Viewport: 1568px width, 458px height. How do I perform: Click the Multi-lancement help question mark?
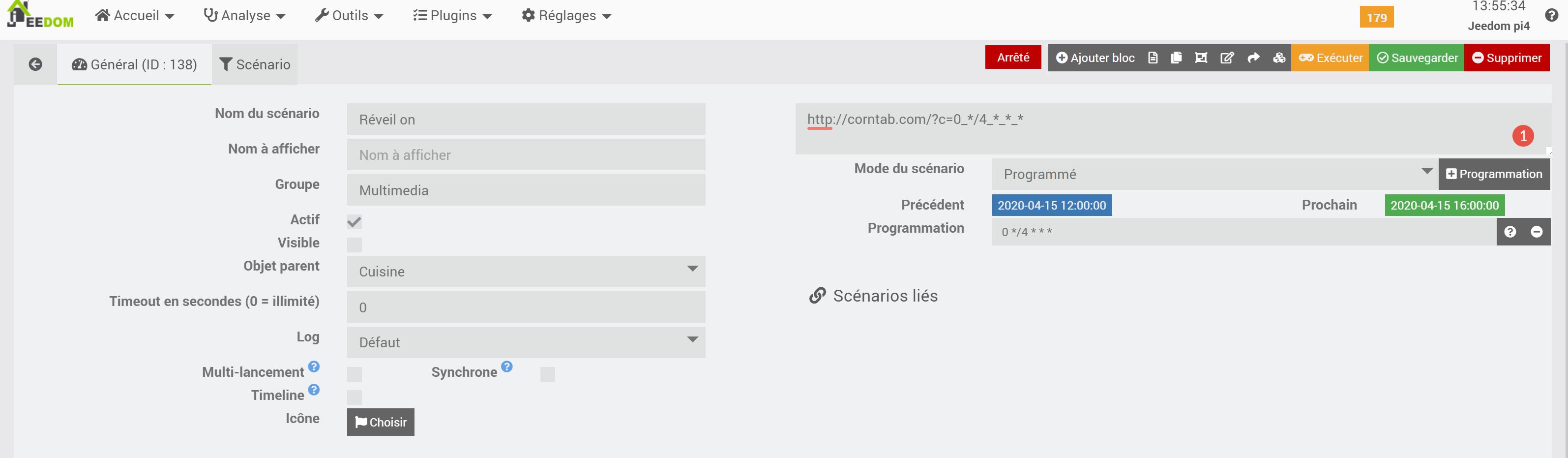click(x=314, y=366)
